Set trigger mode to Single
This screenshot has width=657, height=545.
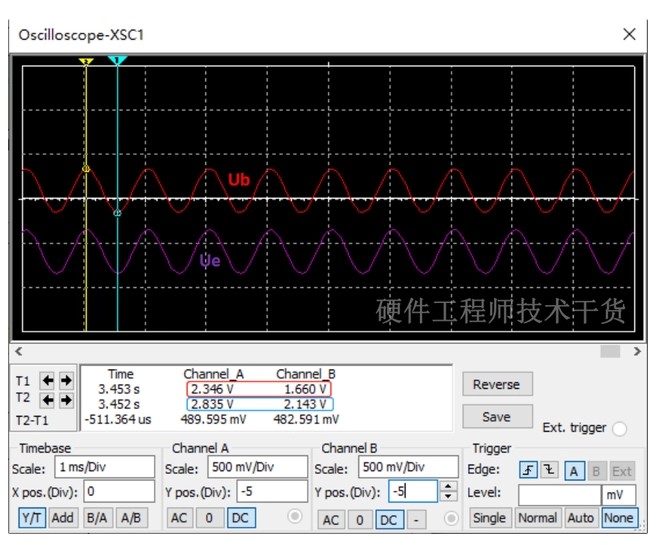tap(489, 518)
